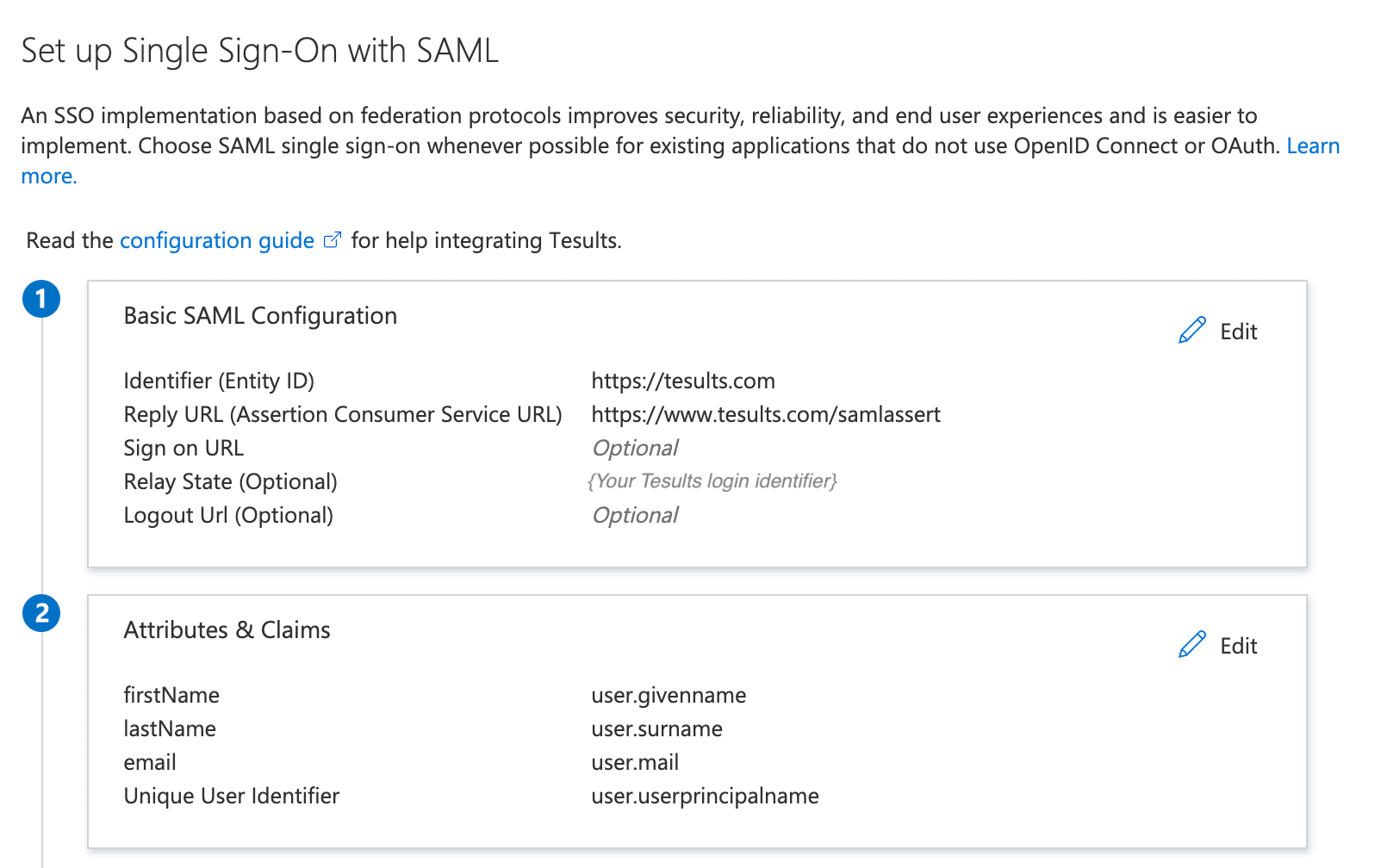Click the step 2 circle badge

(41, 614)
